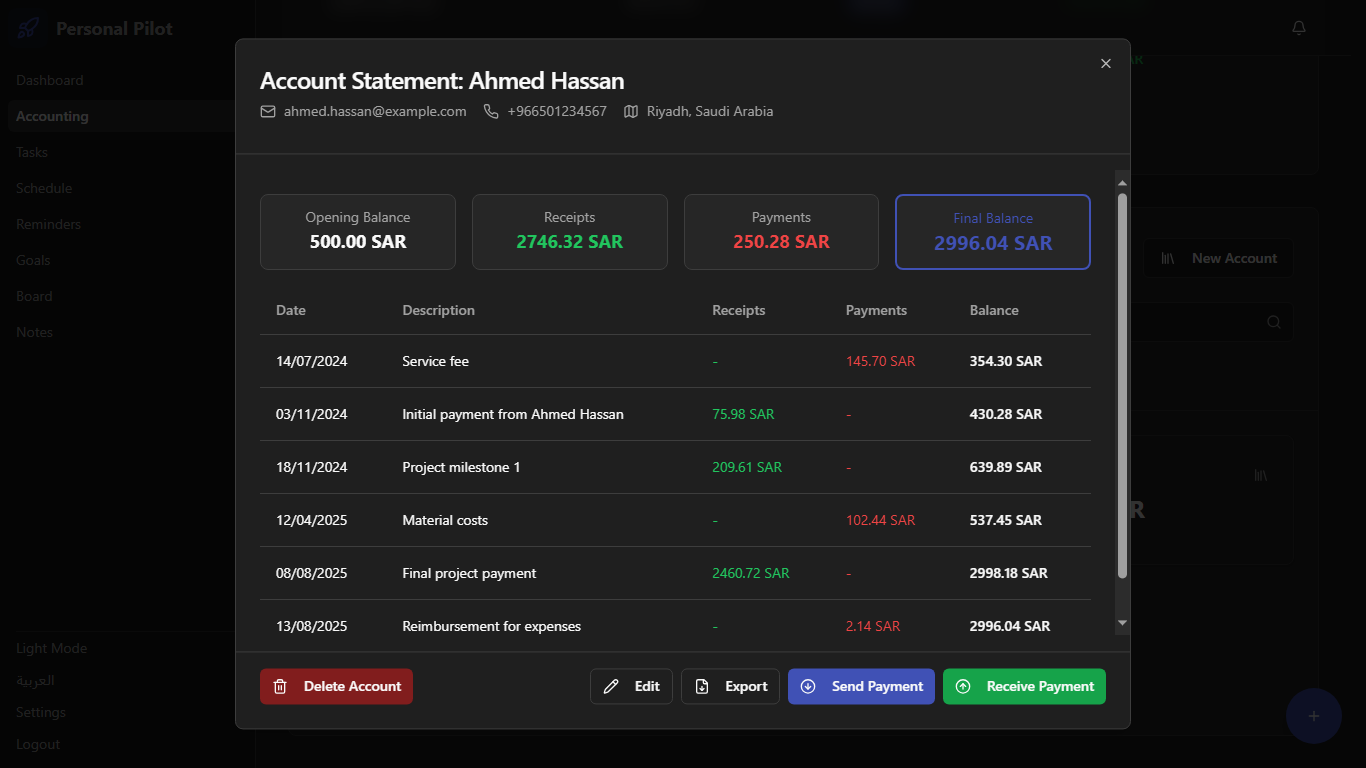This screenshot has width=1366, height=768.
Task: Close the account statement dialog
Action: 1106,63
